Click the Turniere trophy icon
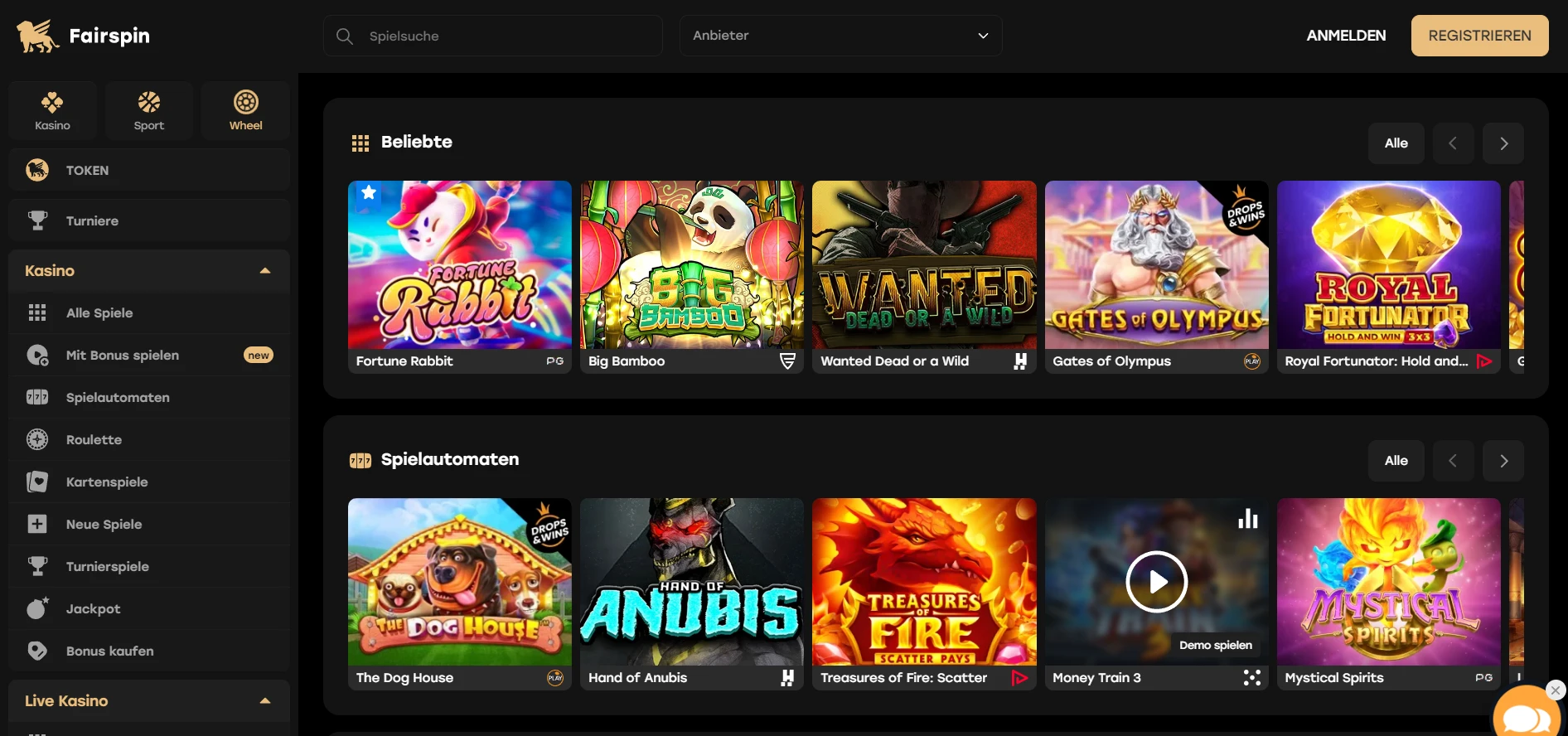 click(37, 220)
